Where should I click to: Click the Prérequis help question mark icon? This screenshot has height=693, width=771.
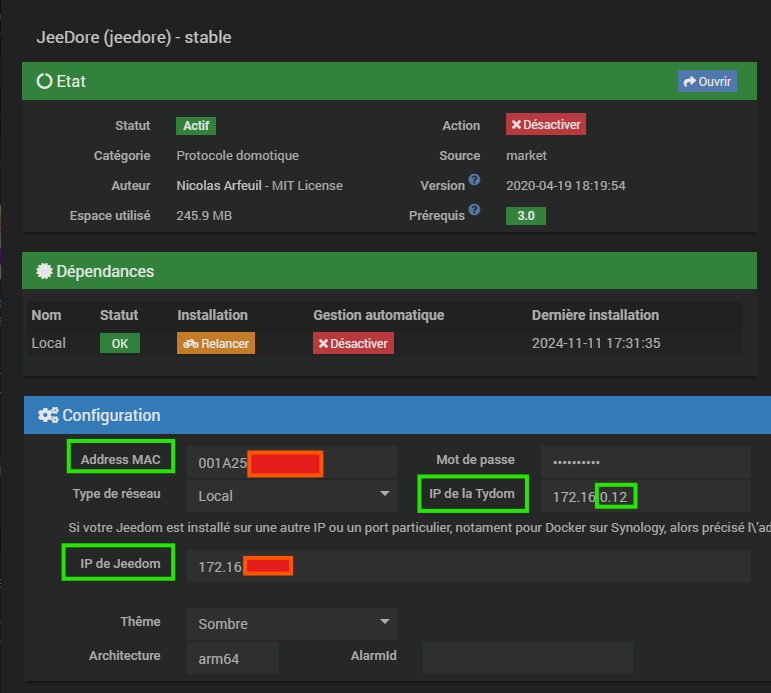tap(474, 210)
